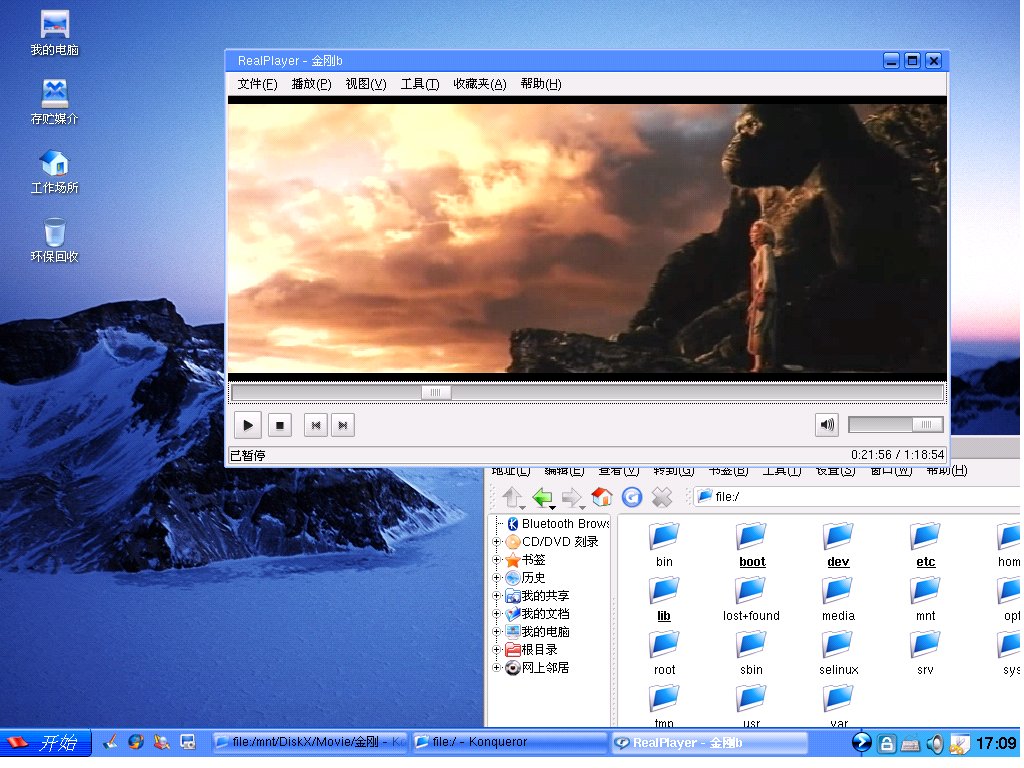Open the 视图(V) menu in RealPlayer
This screenshot has width=1024, height=768.
[366, 84]
